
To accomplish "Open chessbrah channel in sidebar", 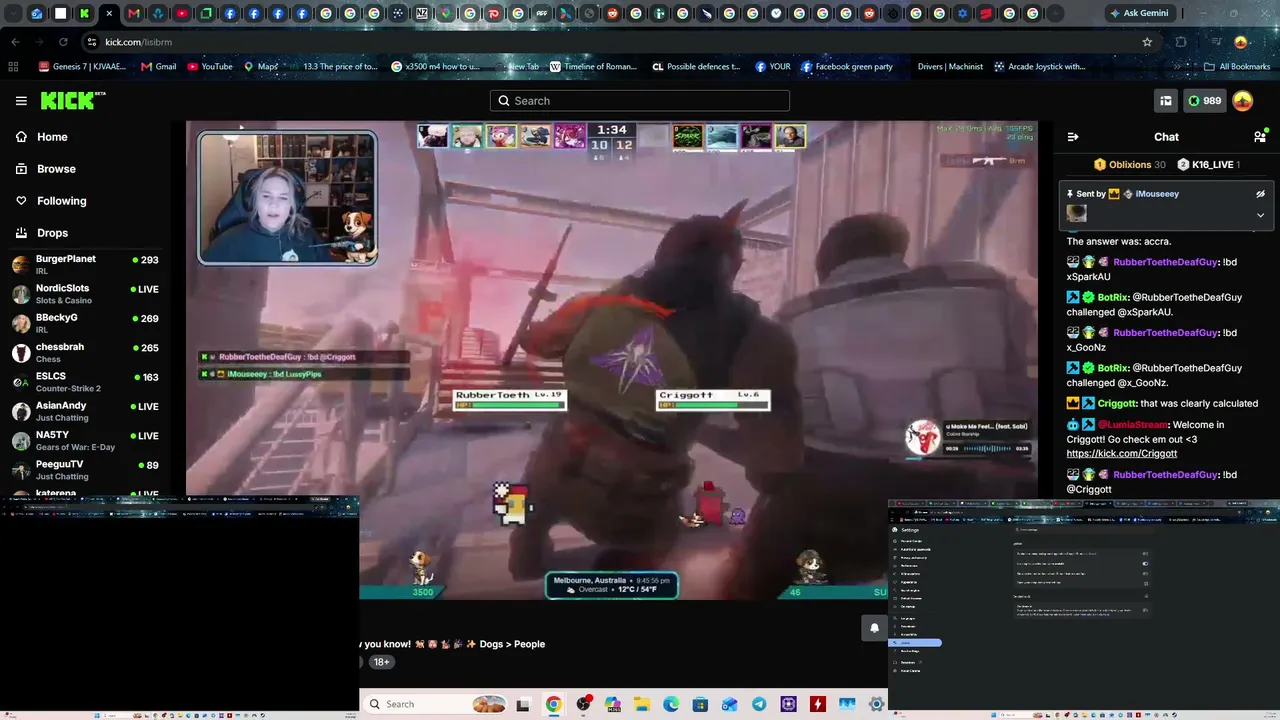I will click(85, 352).
